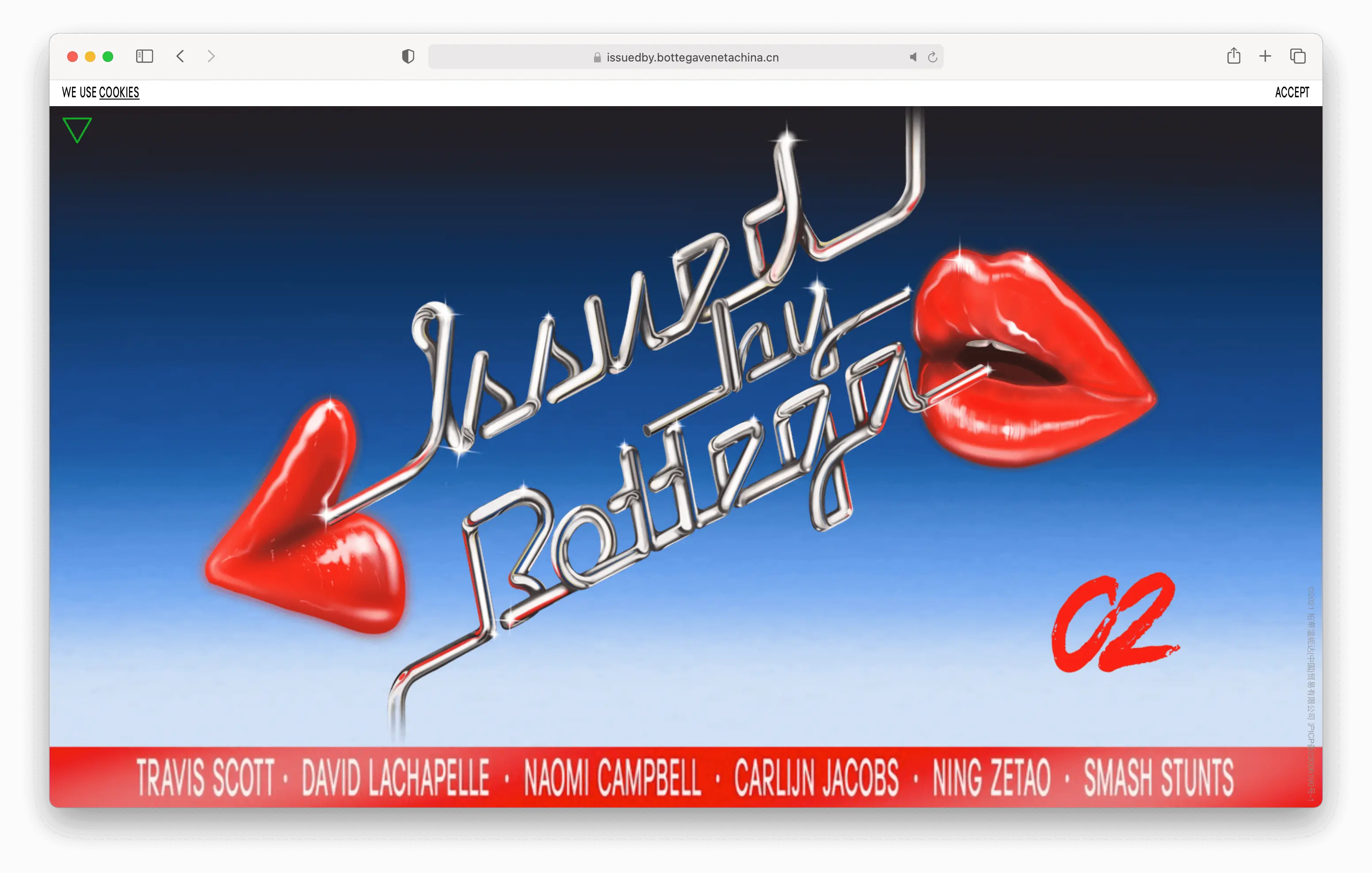Click the address bar URL field

(x=684, y=57)
